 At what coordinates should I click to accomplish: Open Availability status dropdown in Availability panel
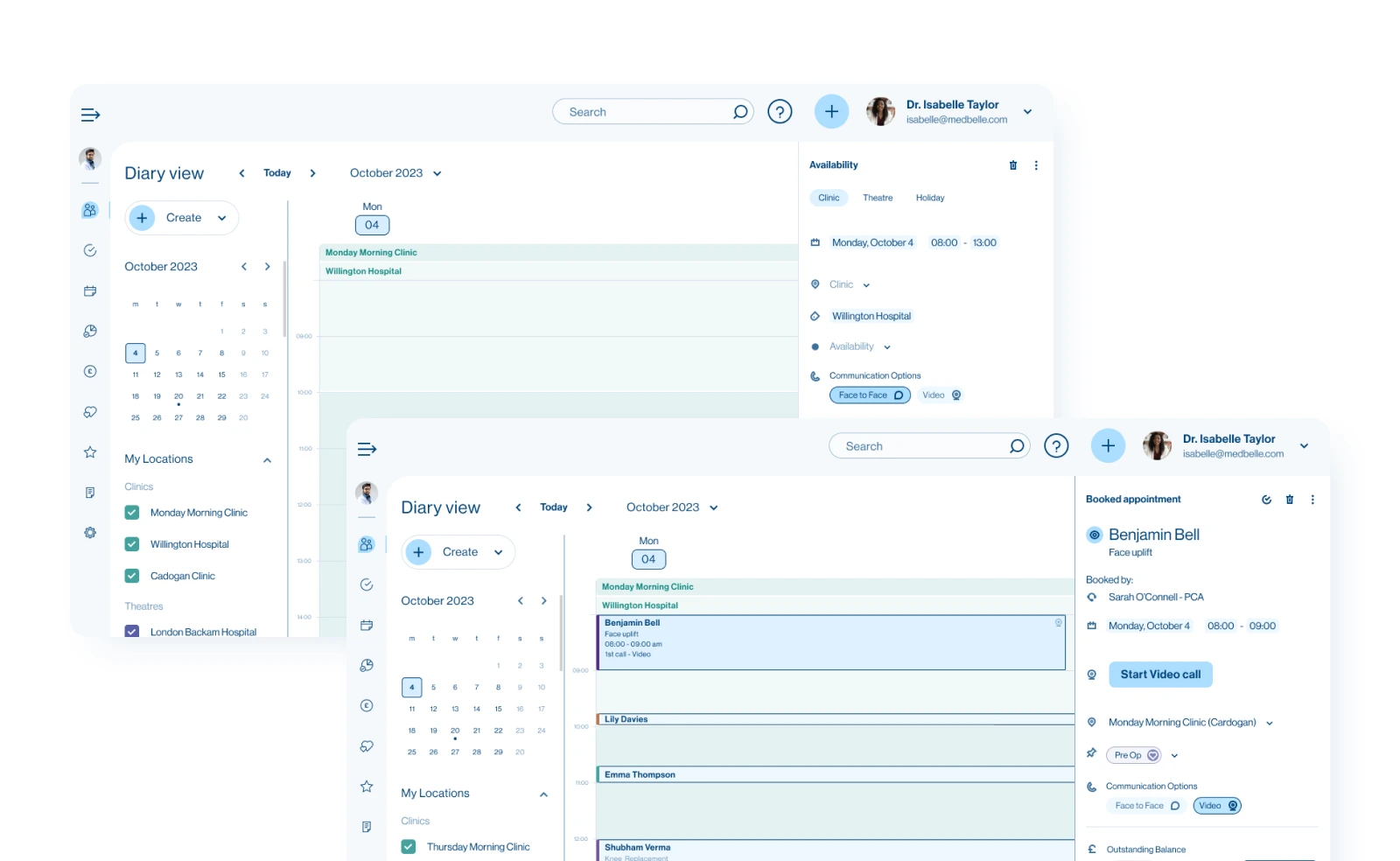pos(860,346)
